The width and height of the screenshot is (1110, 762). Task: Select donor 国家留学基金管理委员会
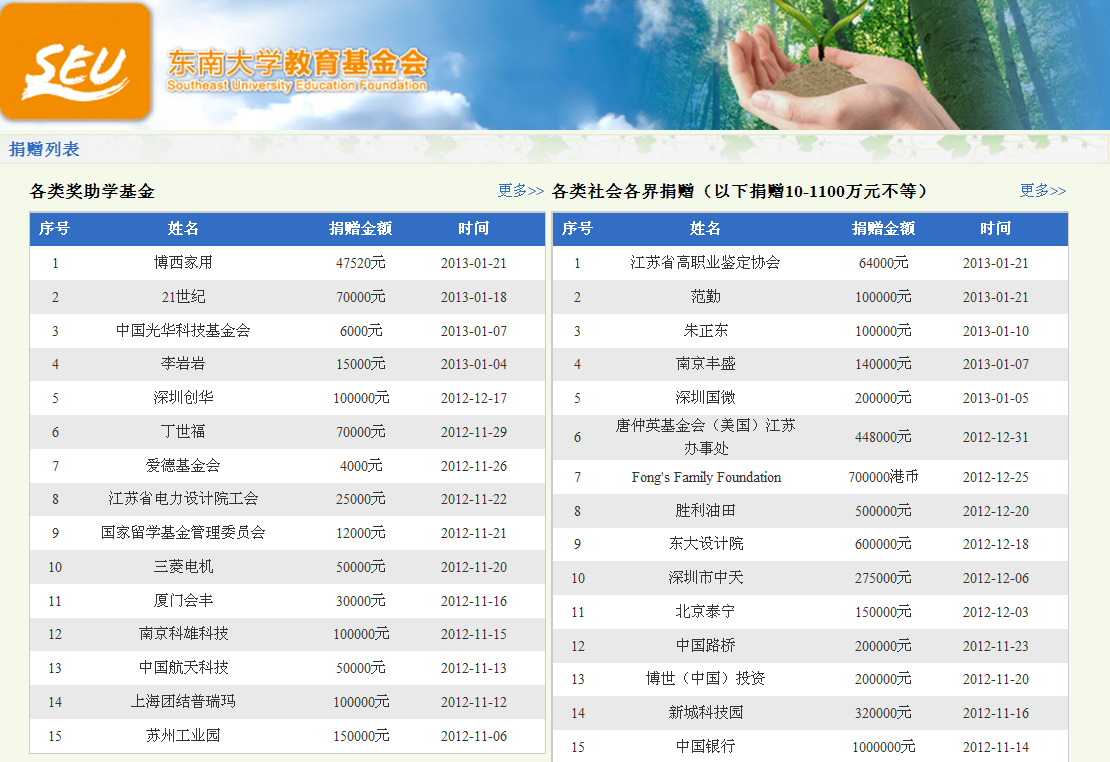[x=183, y=533]
